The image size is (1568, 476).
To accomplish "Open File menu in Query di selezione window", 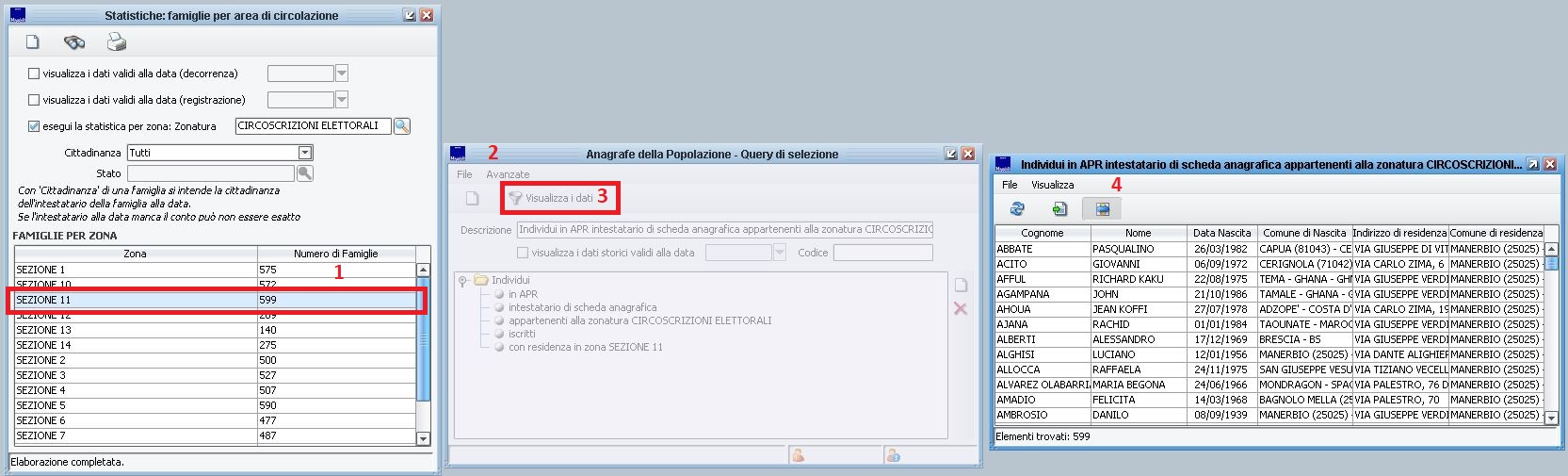I will coord(464,174).
